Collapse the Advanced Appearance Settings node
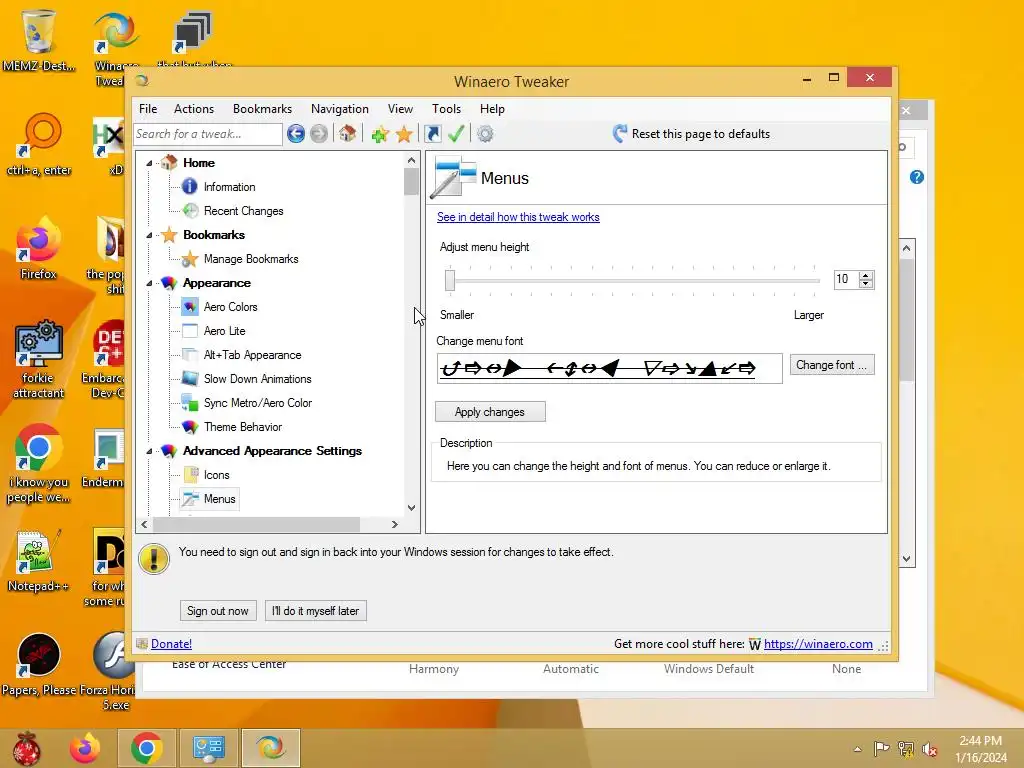This screenshot has height=768, width=1024. [150, 451]
